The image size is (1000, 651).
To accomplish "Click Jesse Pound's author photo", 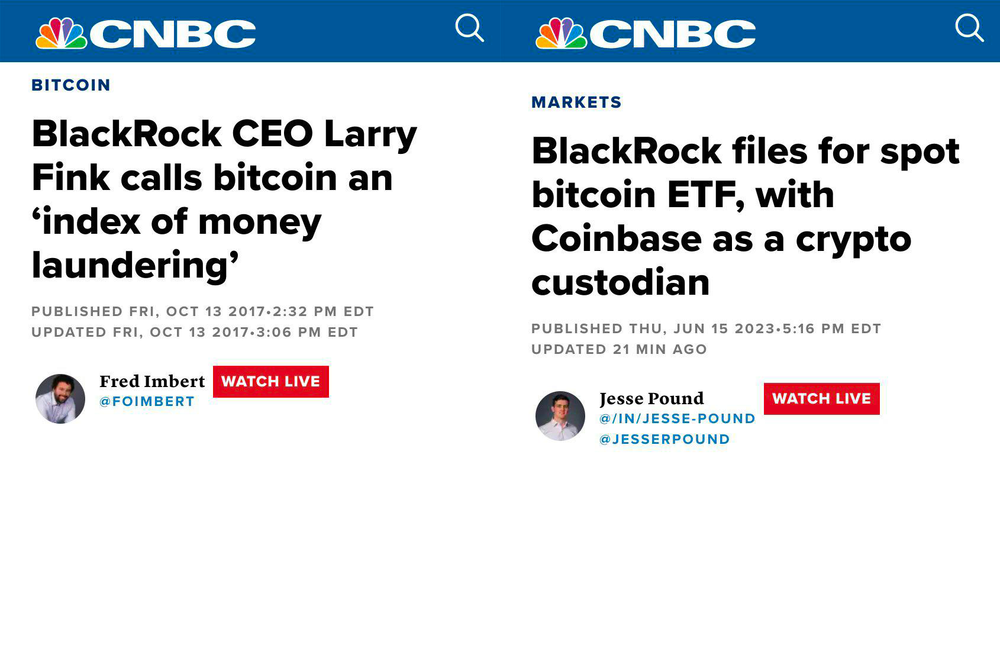I will (560, 416).
